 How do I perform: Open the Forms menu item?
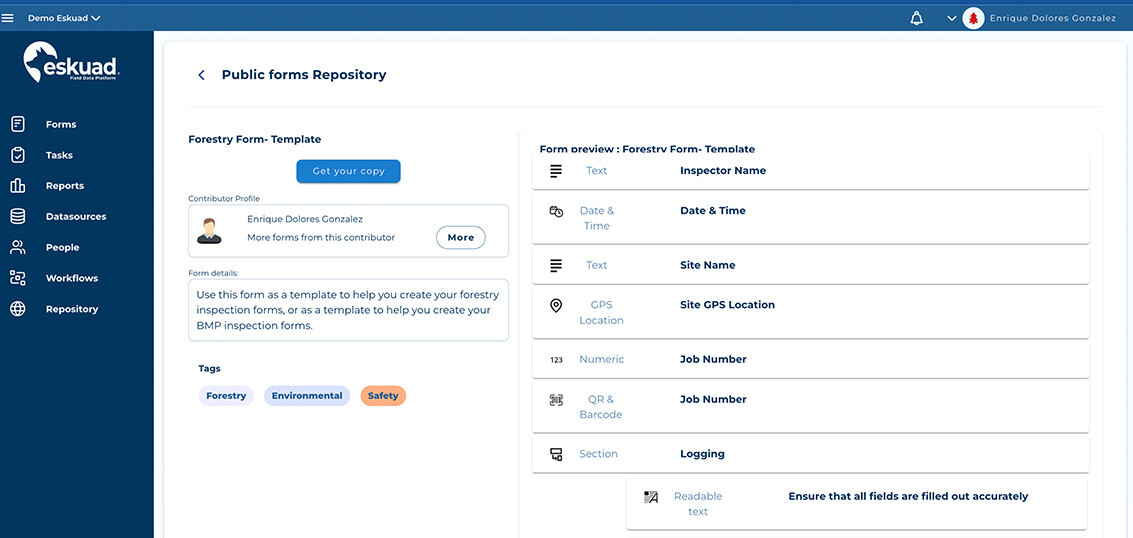tap(61, 124)
